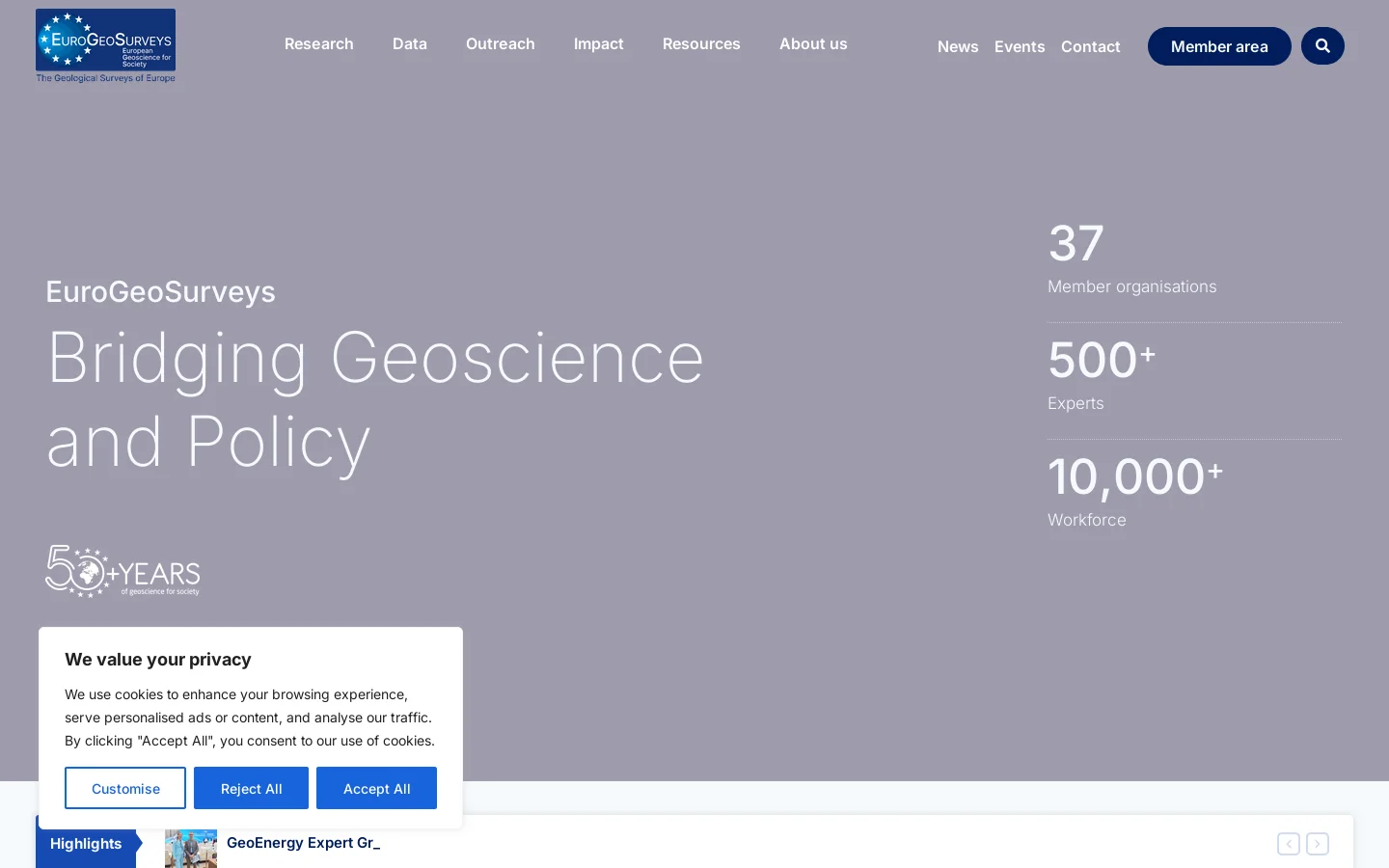Click the Member area button
Viewport: 1389px width, 868px height.
click(1219, 46)
